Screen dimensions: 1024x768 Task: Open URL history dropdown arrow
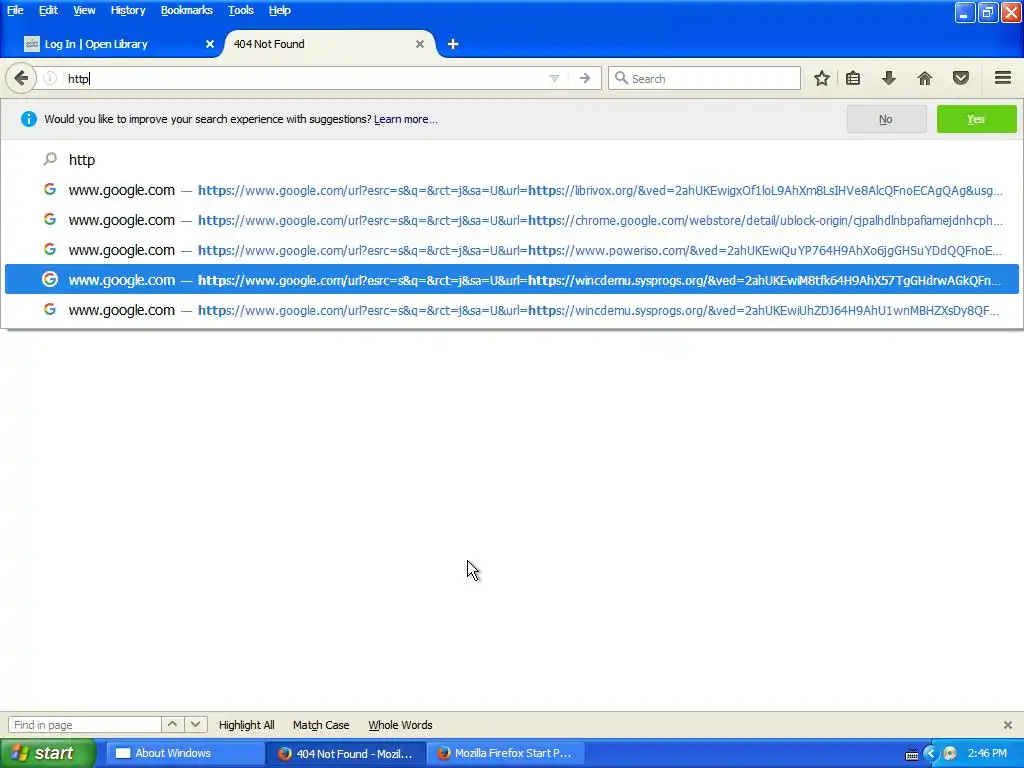pyautogui.click(x=554, y=78)
